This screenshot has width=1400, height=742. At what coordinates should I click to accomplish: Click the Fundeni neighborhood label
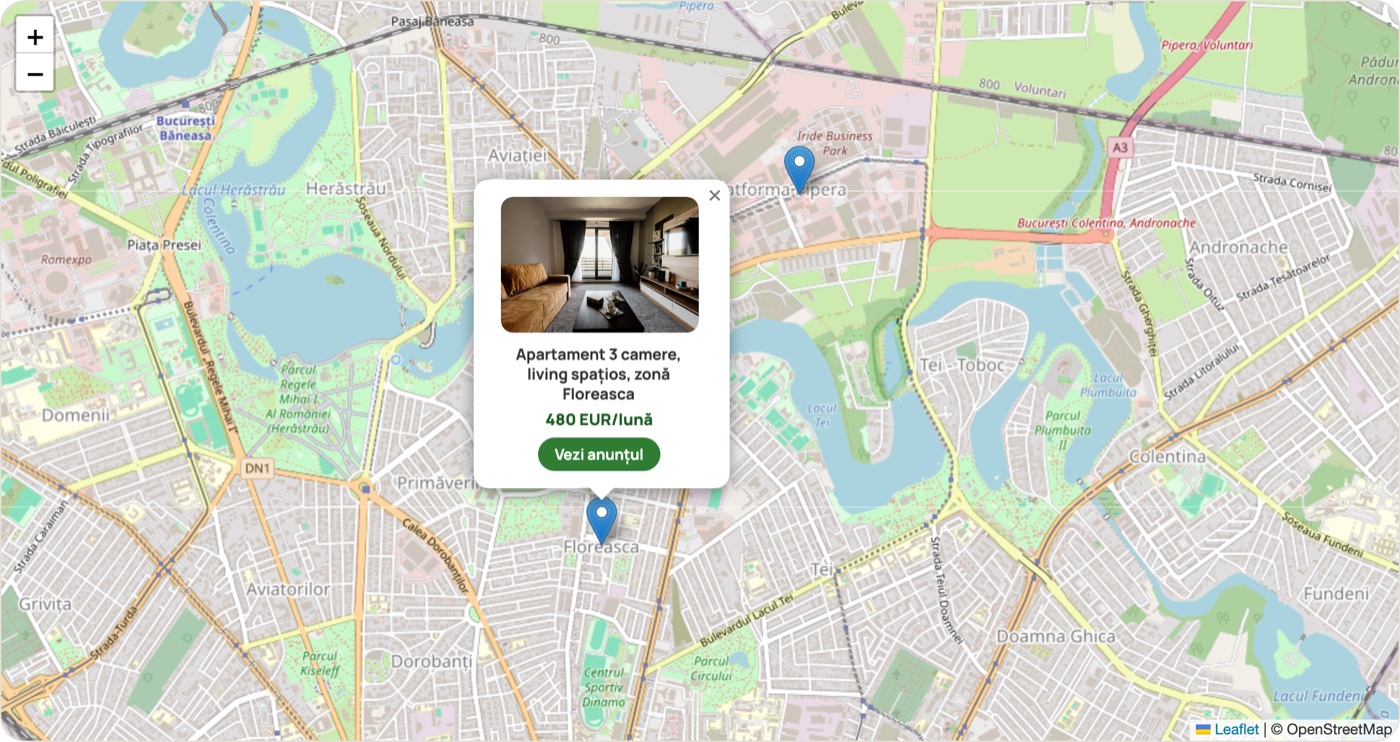tap(1336, 593)
